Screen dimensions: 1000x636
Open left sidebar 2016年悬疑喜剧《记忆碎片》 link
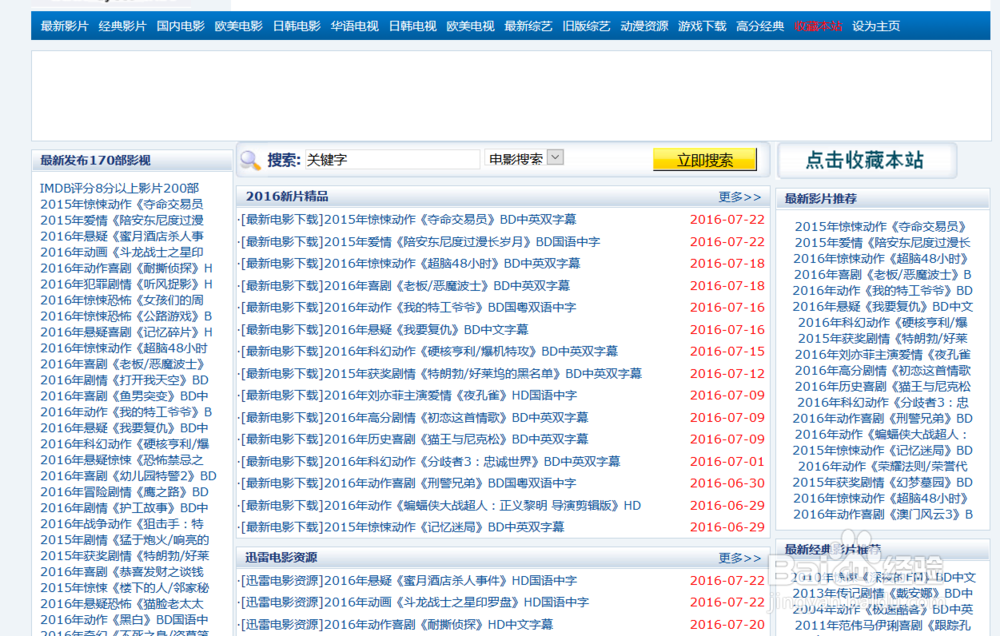126,332
